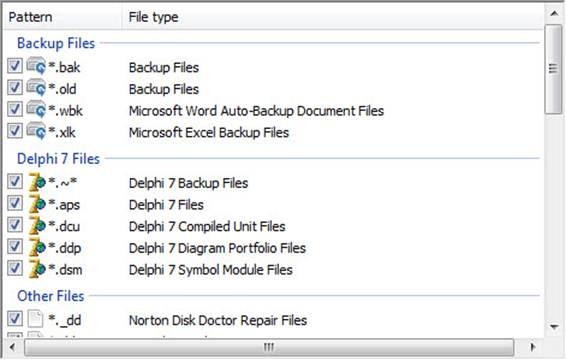Screen dimensions: 566x360
Task: Sort by the Pattern column header
Action: [x=62, y=17]
